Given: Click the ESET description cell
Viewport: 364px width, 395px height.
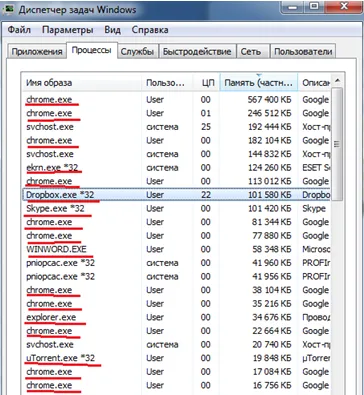Looking at the screenshot, I should tap(316, 167).
